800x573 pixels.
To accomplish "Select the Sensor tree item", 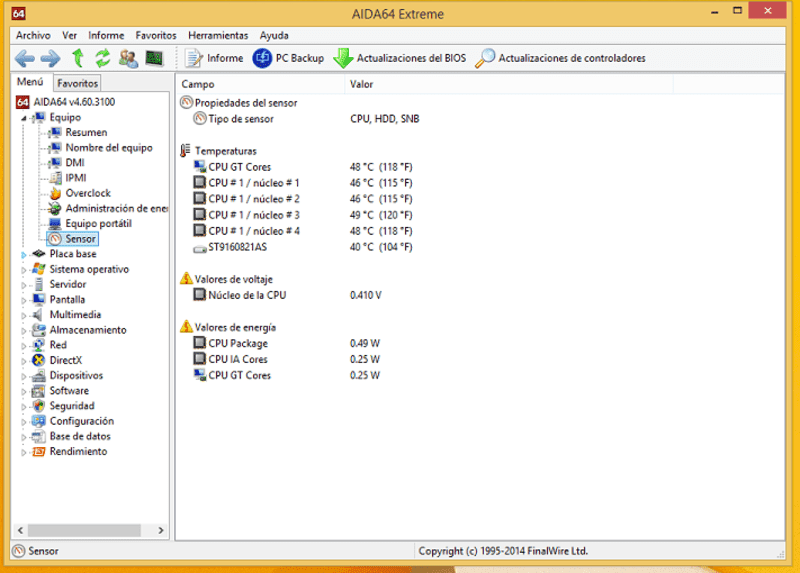I will [72, 239].
